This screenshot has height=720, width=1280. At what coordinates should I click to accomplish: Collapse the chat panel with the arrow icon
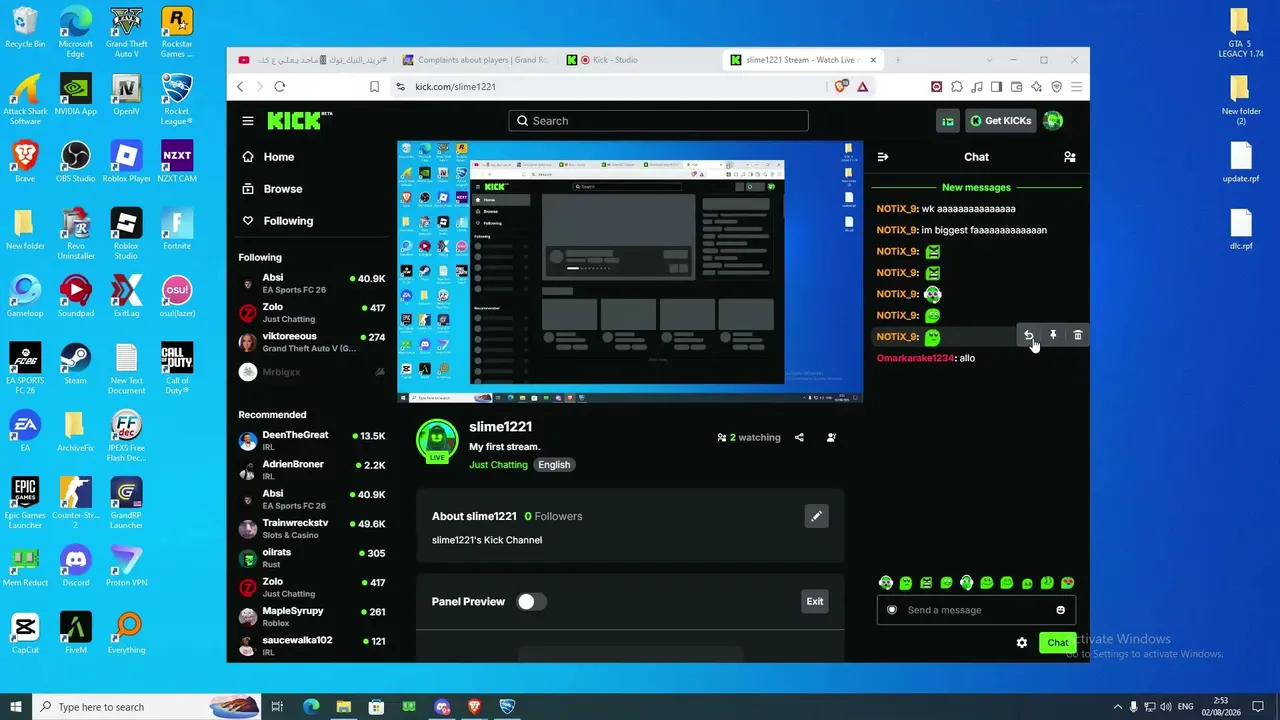point(883,157)
